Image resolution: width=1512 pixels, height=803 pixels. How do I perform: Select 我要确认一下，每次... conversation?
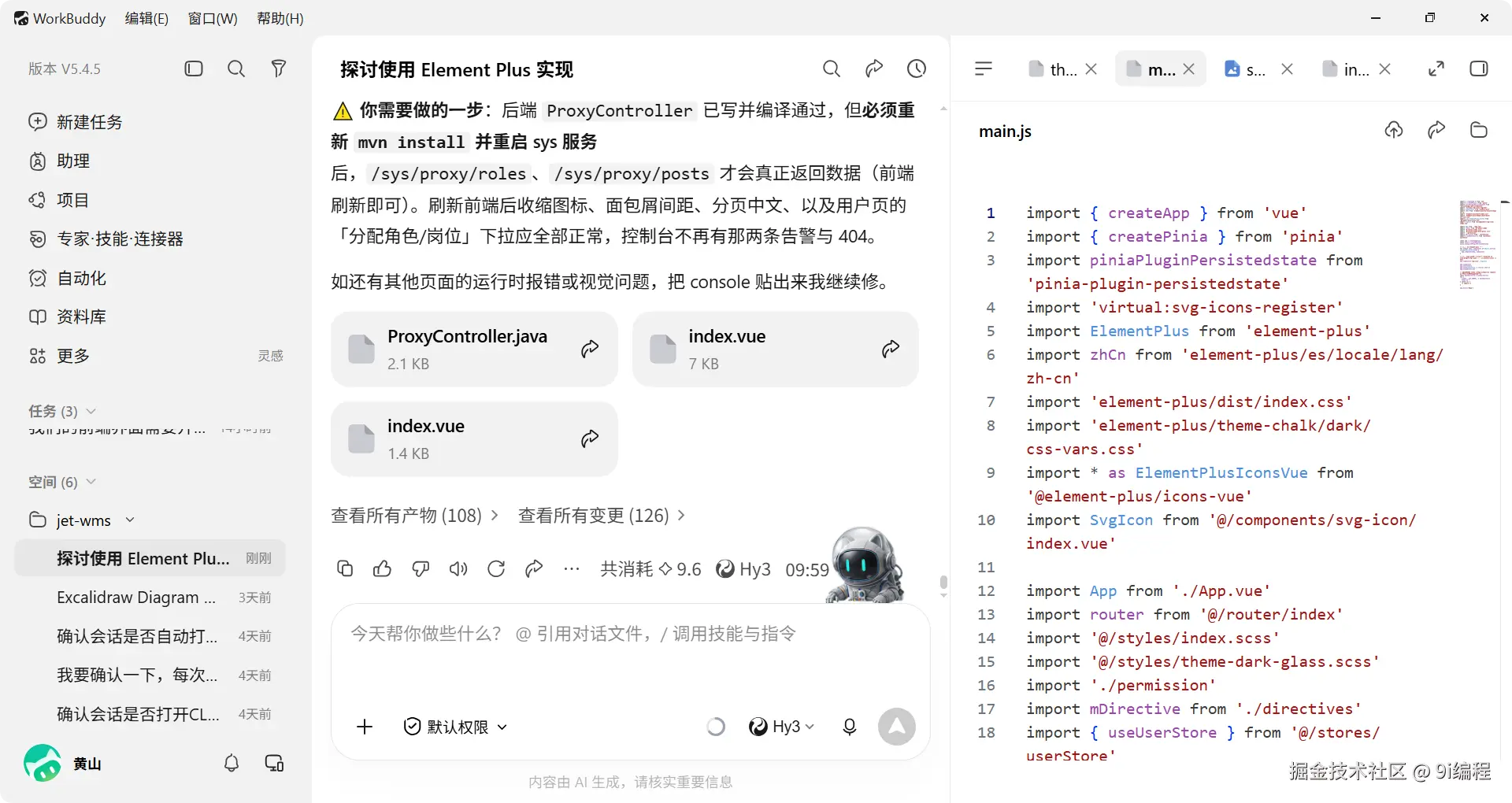(150, 675)
